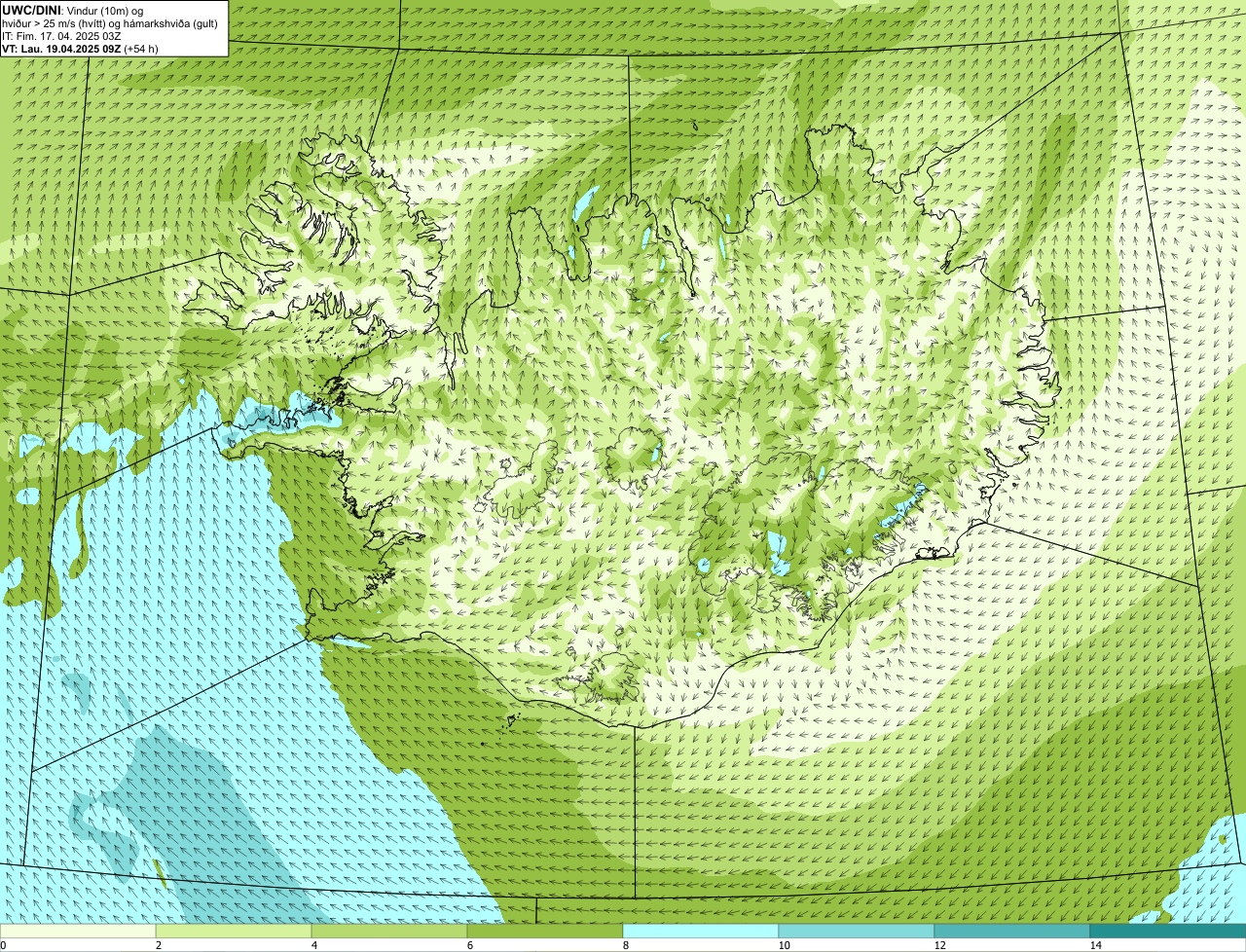Click the legend scale label "8"
This screenshot has width=1246, height=952.
(x=626, y=944)
